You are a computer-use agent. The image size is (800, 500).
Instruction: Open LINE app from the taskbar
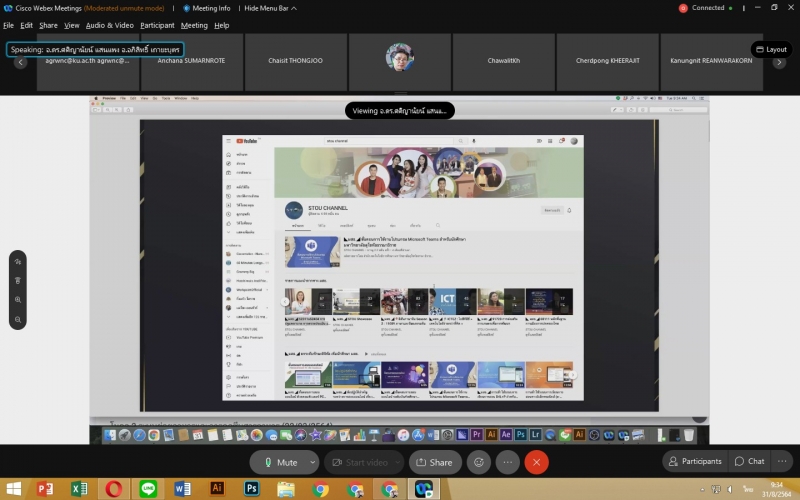point(148,488)
